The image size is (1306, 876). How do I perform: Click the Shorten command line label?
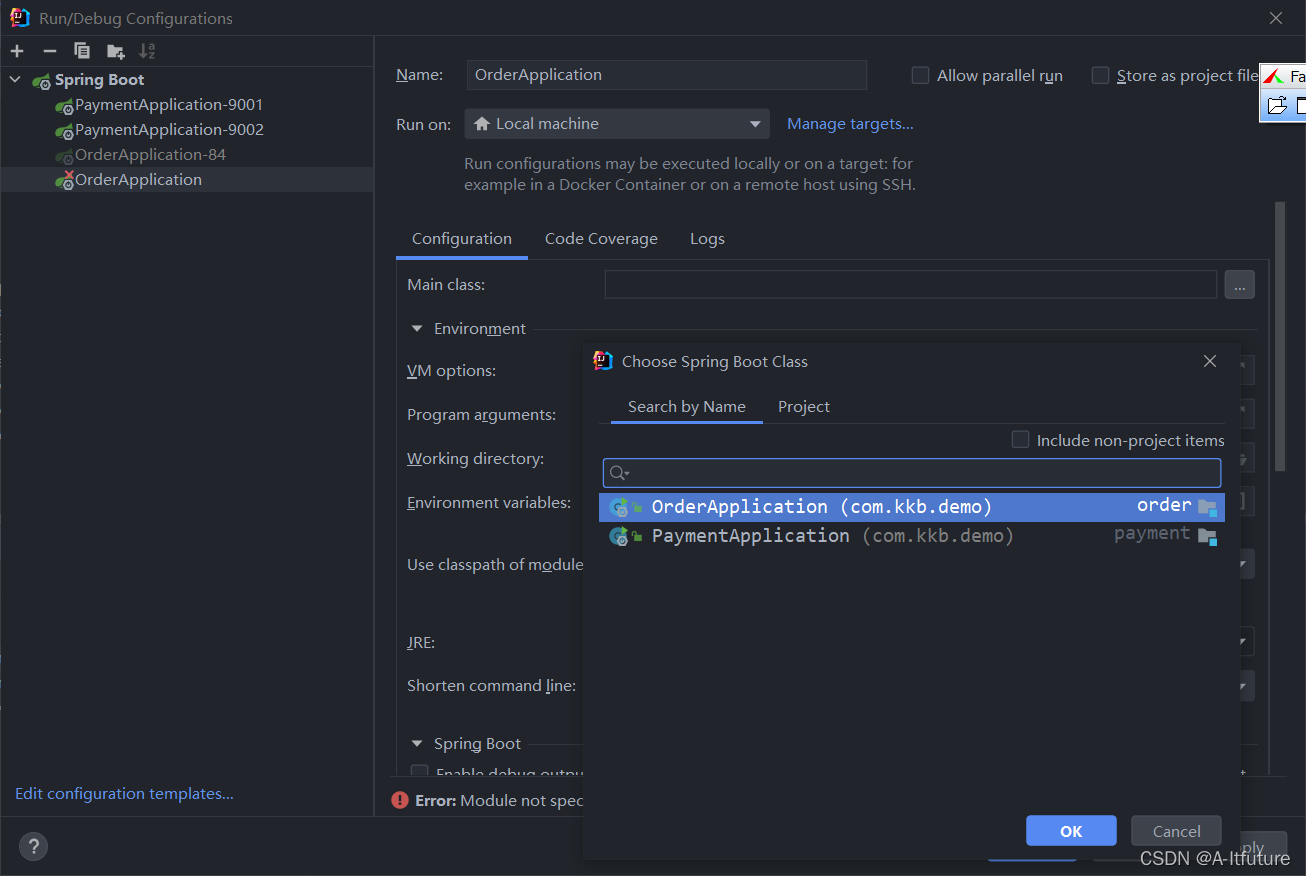tap(491, 686)
